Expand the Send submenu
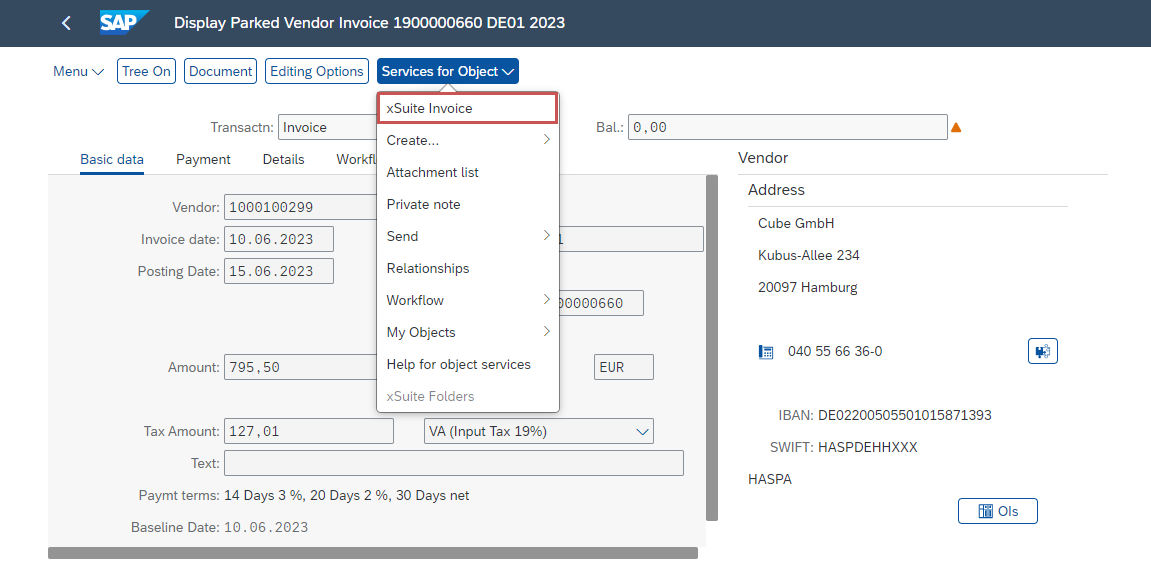 tap(467, 236)
